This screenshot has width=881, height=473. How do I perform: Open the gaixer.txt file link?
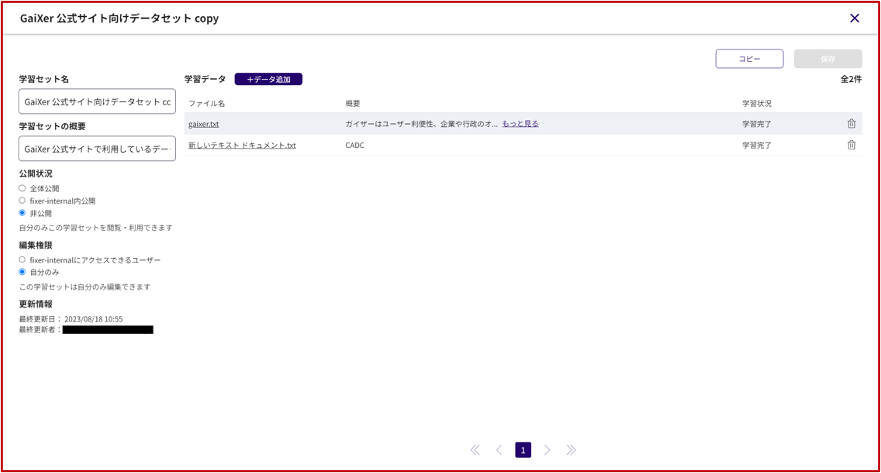203,124
